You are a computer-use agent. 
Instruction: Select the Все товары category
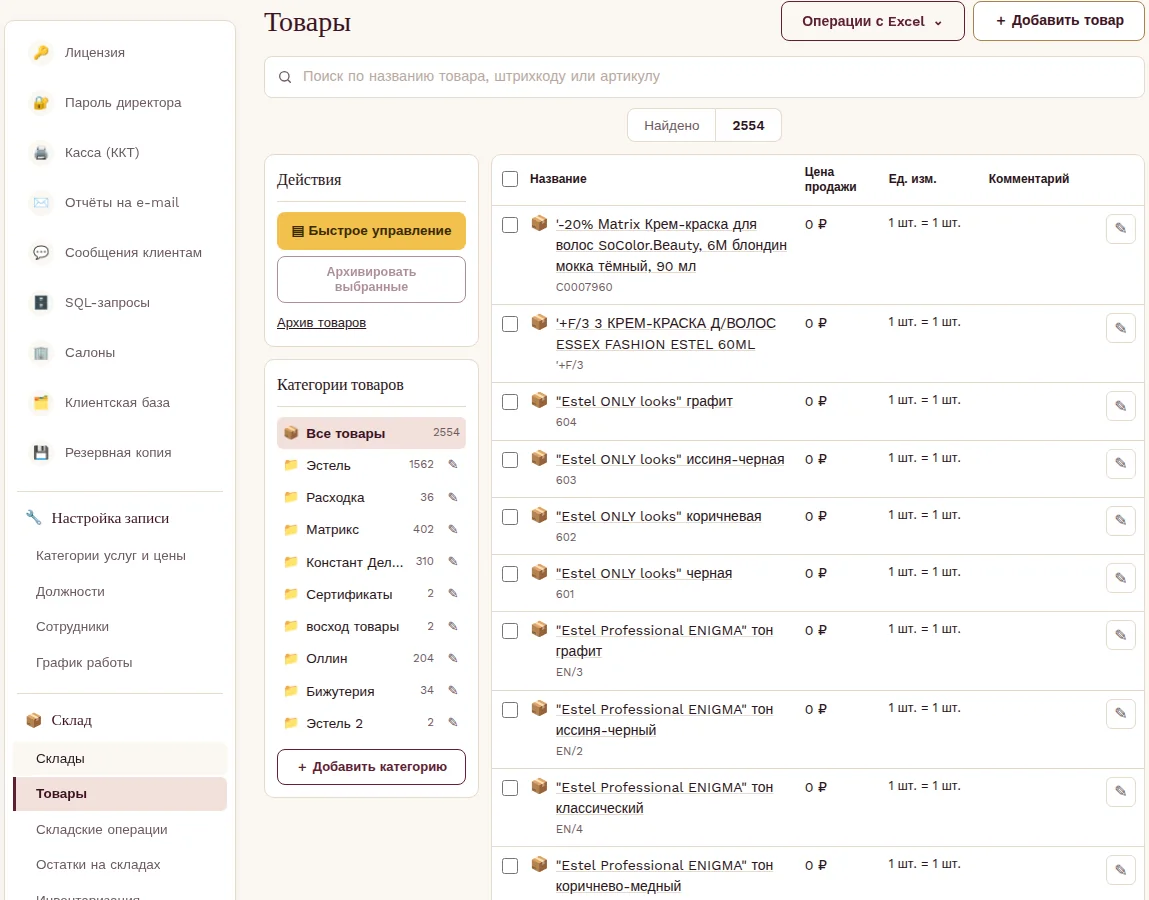pos(372,433)
